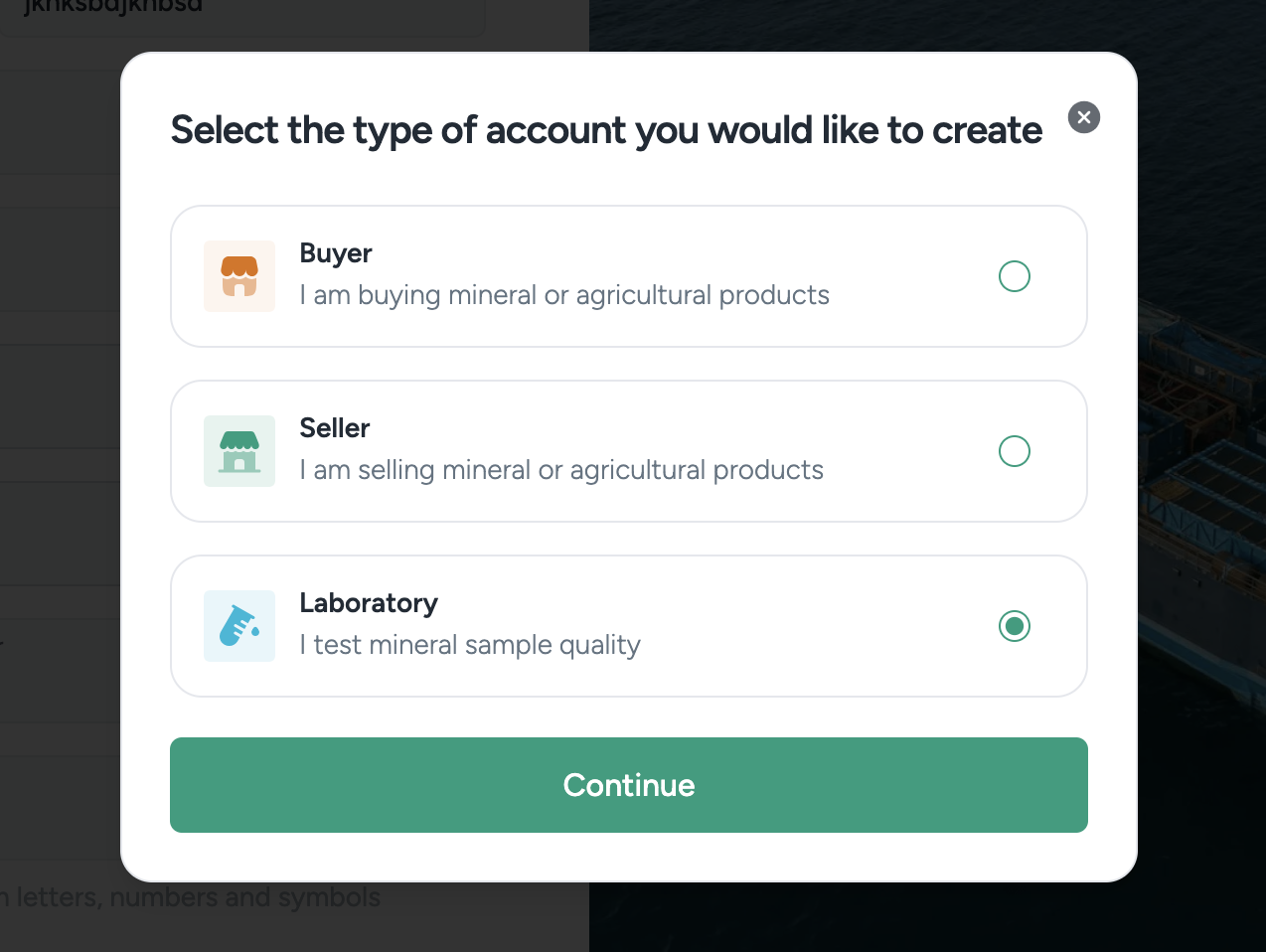Click the orange Buyer storefront icon

(x=239, y=276)
